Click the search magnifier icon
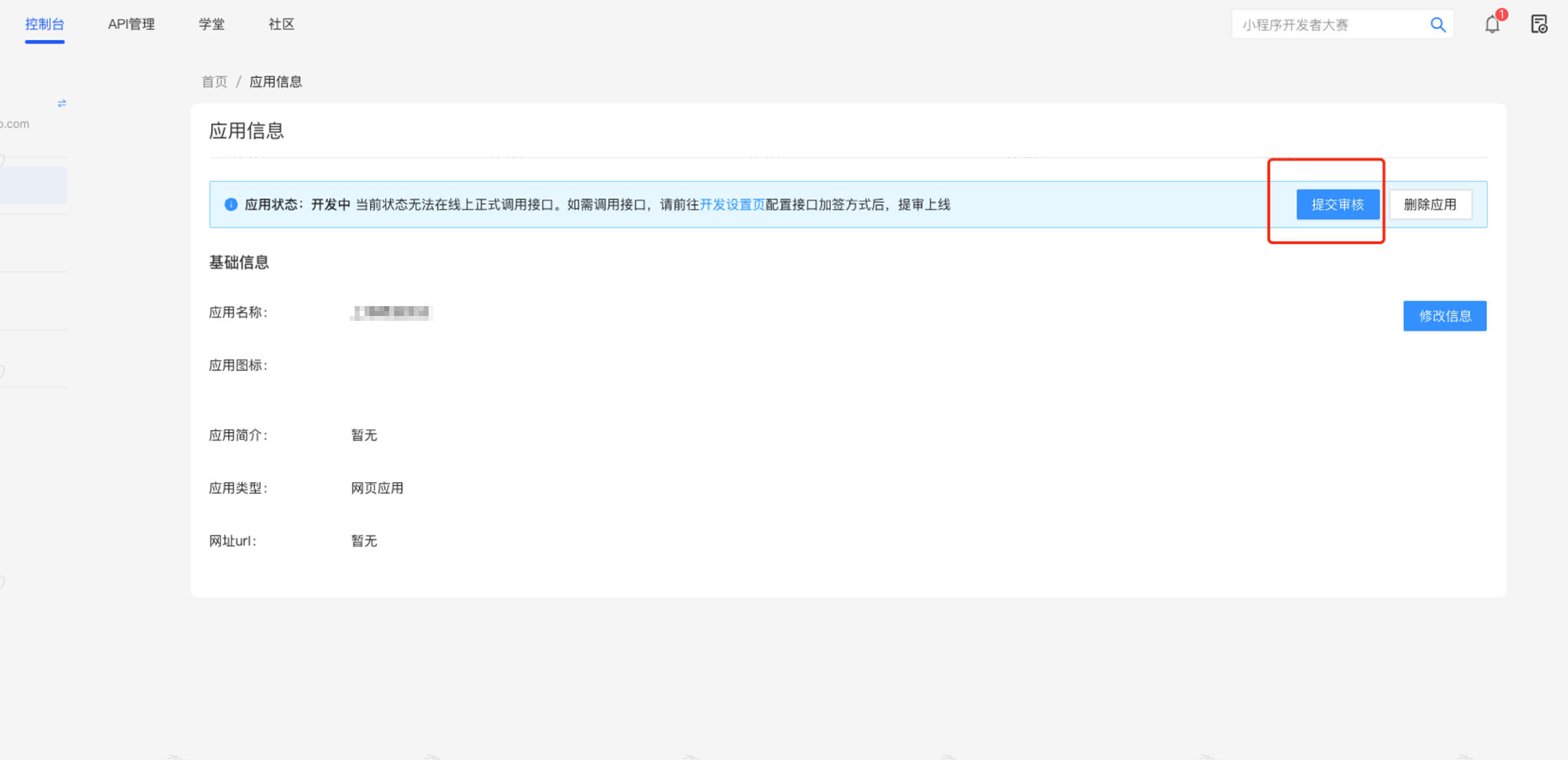Screen dimensions: 1568x760 1438,25
